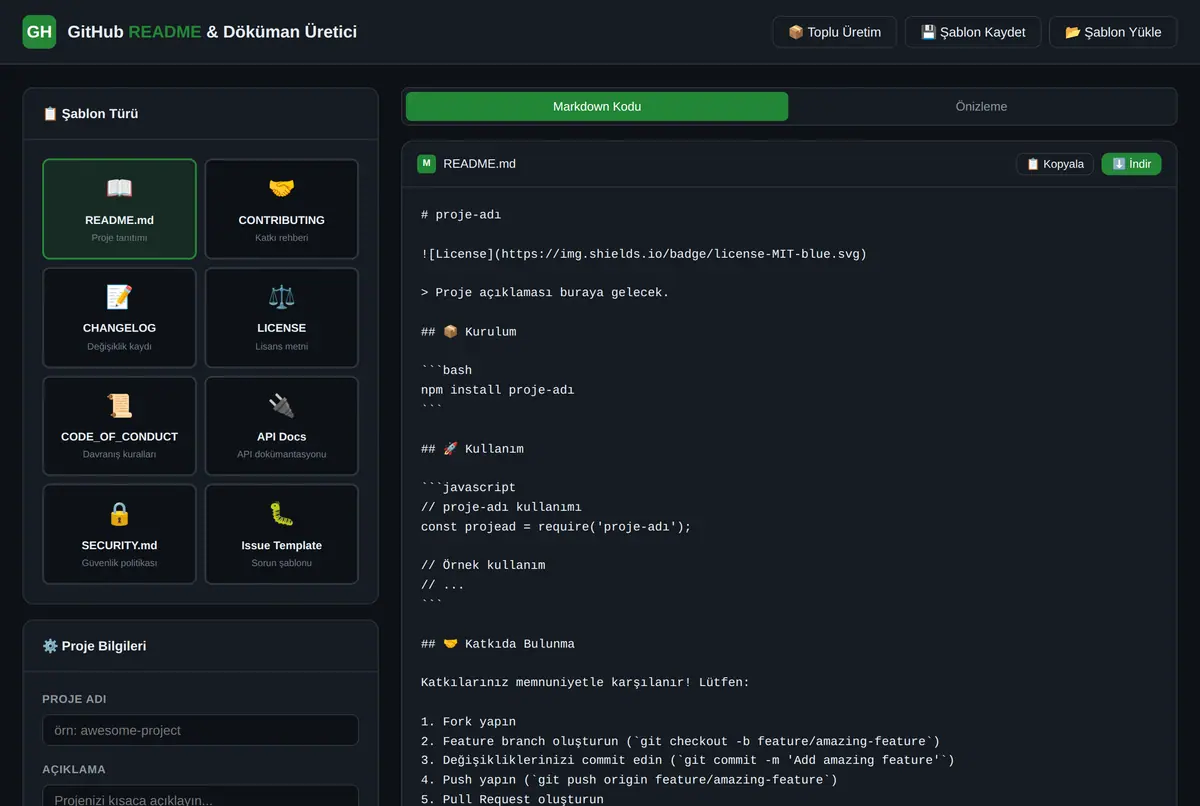Screen dimensions: 1200x806
Task: Click the '4. Push yapın' line
Action: (x=629, y=780)
